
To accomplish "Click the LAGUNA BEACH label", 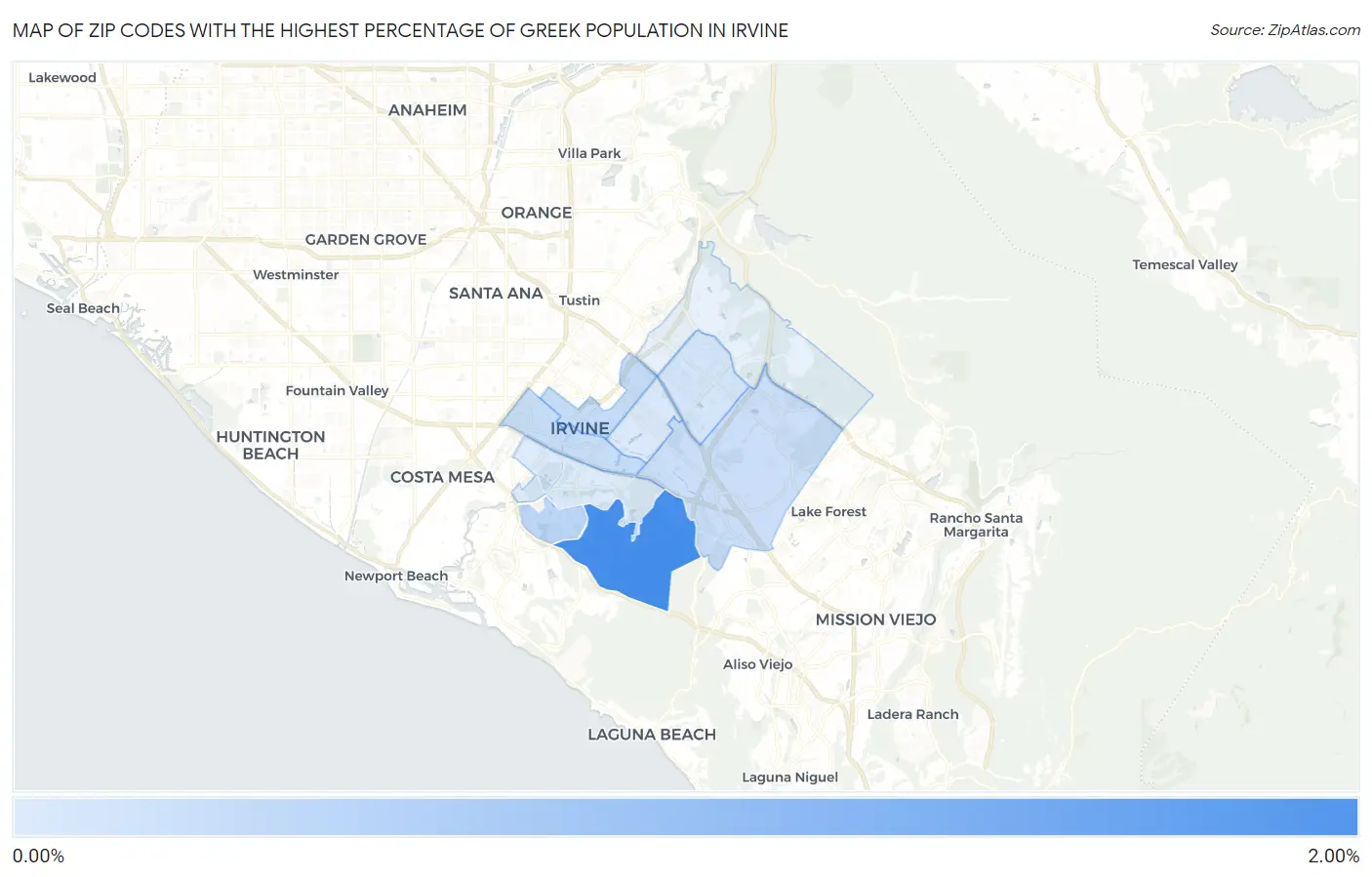I will 652,736.
